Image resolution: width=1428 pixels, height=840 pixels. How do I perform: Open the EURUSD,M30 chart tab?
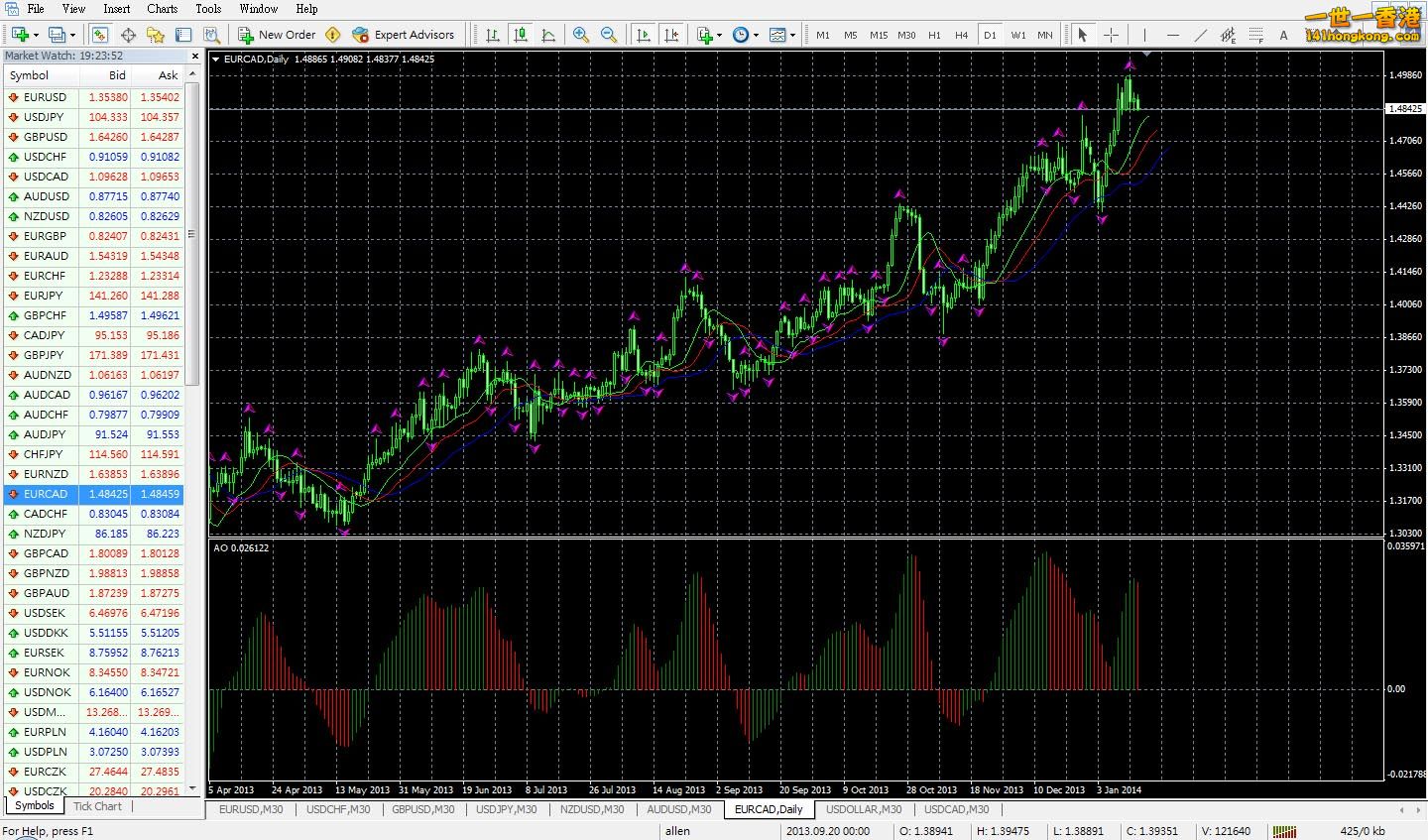(251, 809)
